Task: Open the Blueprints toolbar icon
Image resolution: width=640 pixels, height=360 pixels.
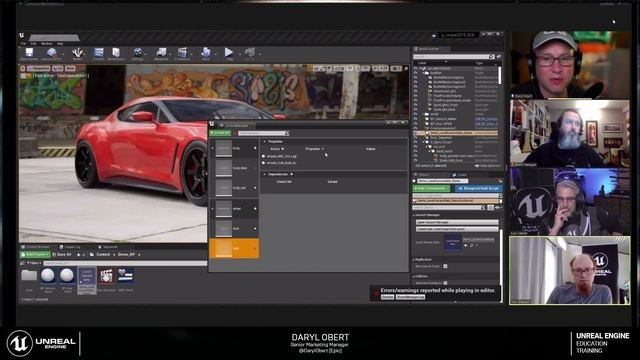Action: click(161, 53)
